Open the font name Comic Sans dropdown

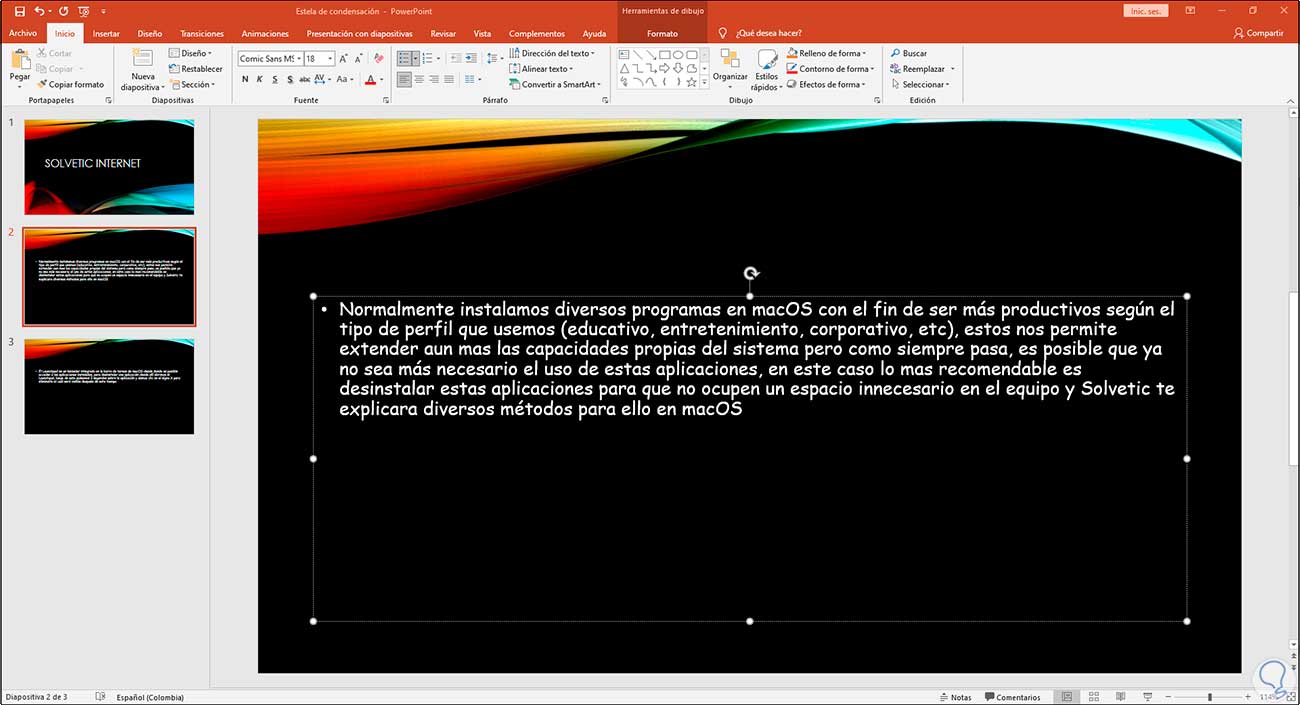(x=299, y=59)
